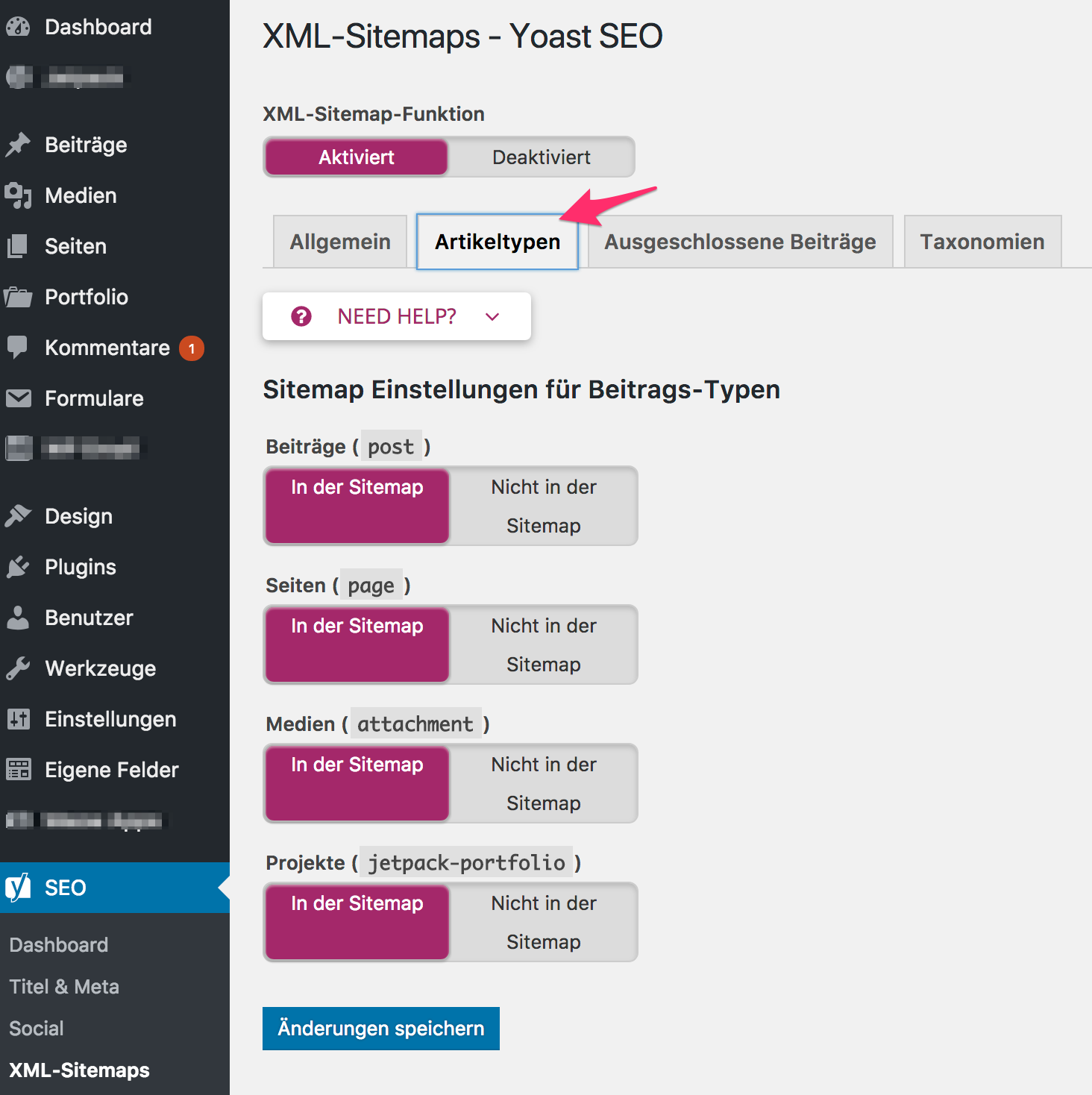Screen dimensions: 1092x1095
Task: Open the Titel & Meta submenu link
Action: point(64,987)
